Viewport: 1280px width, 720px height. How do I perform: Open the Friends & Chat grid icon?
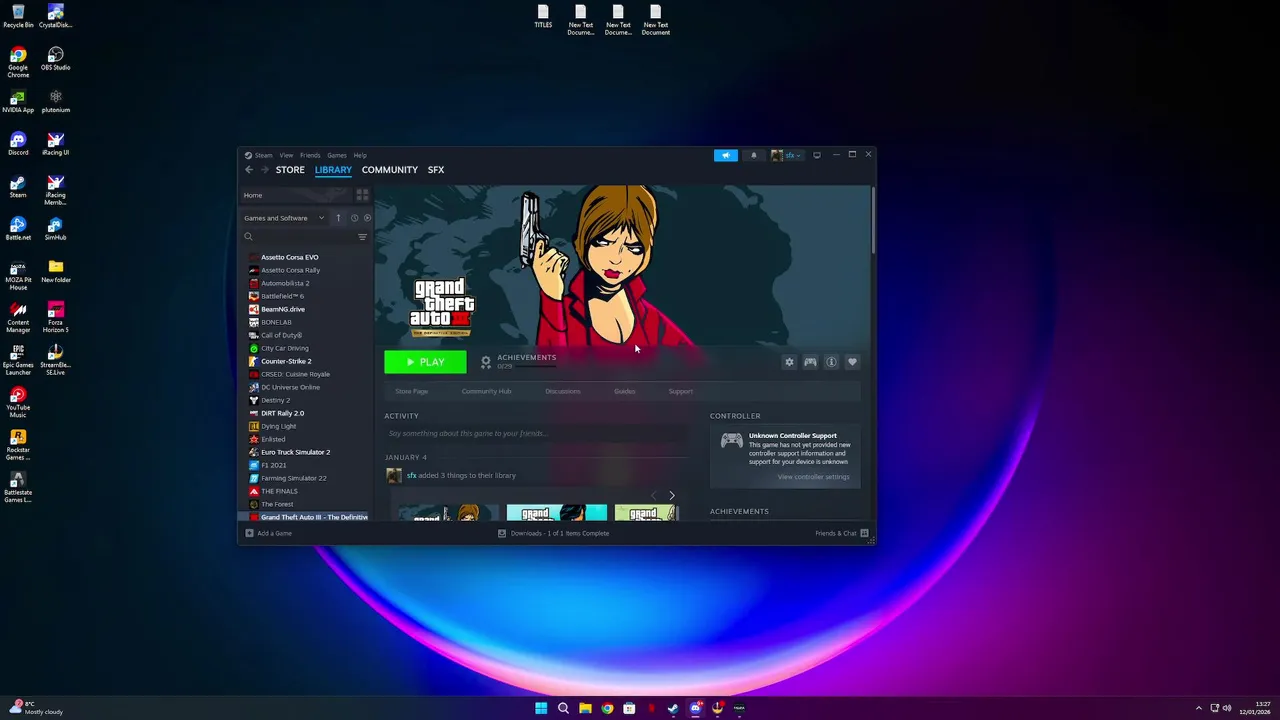864,533
